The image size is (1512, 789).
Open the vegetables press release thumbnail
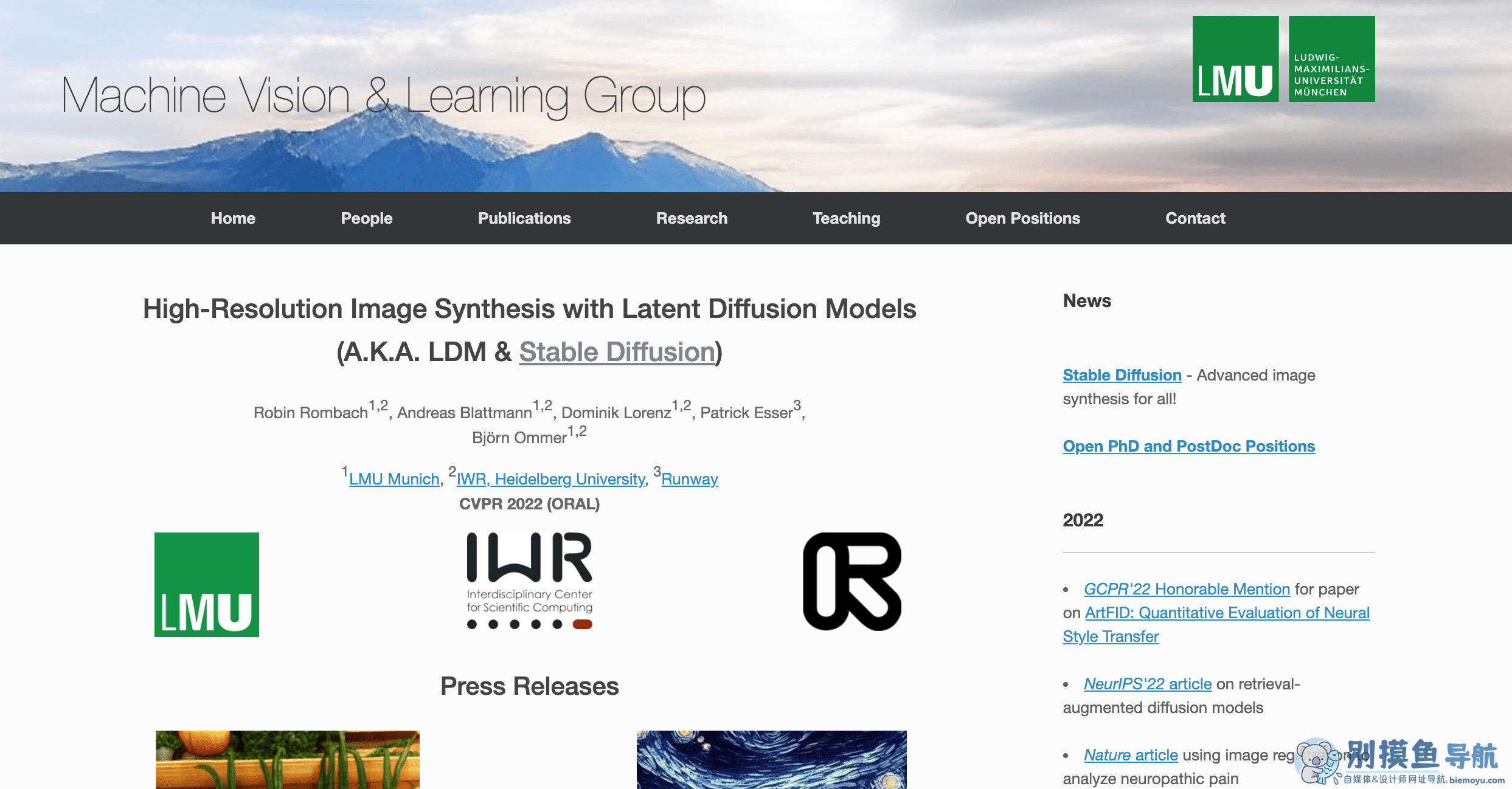(x=288, y=760)
